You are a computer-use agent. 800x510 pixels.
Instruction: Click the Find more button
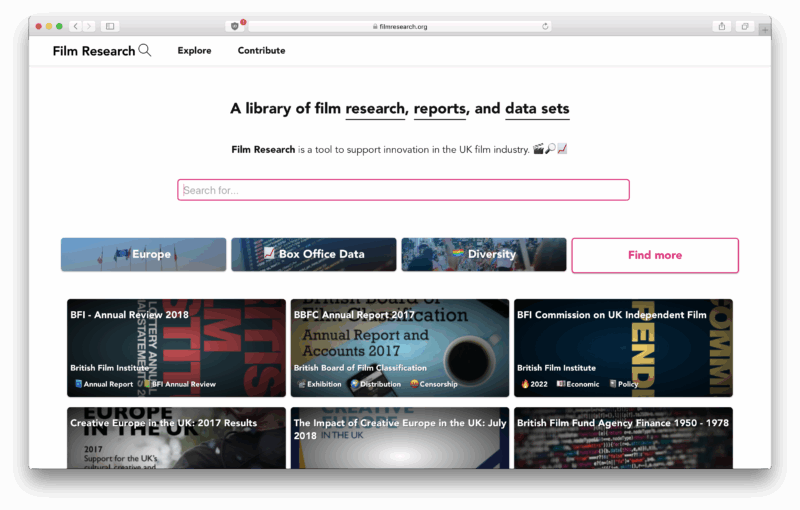(654, 255)
